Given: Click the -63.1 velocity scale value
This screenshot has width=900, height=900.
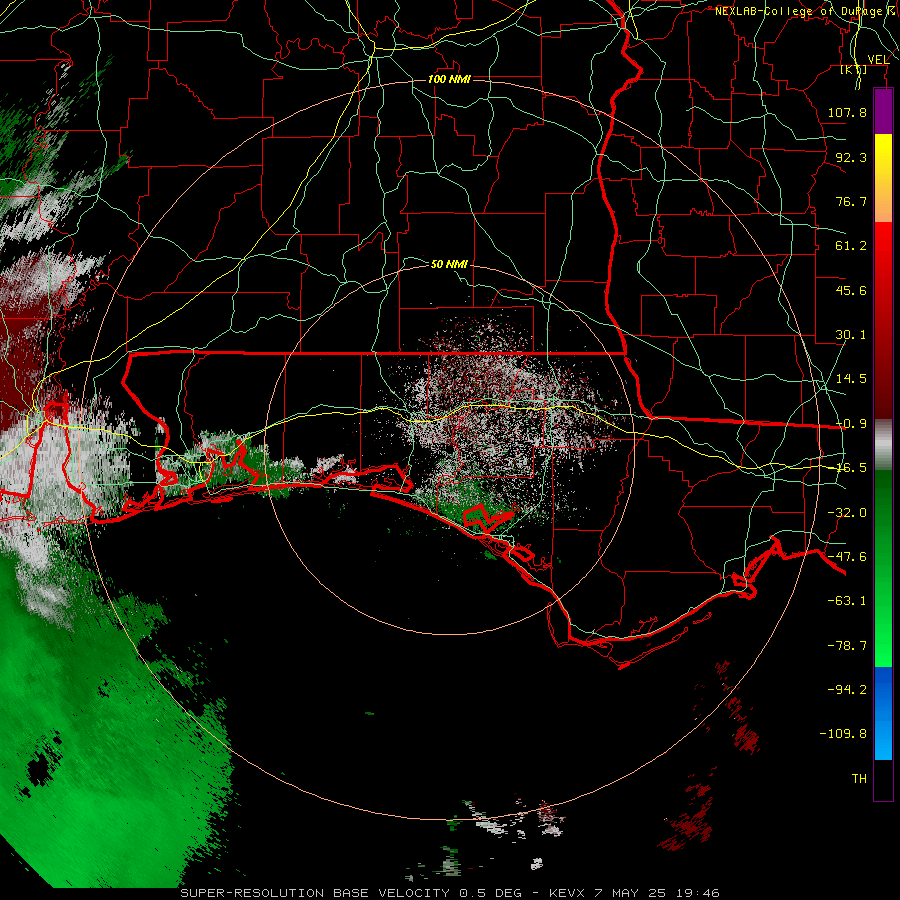Looking at the screenshot, I should tap(847, 601).
